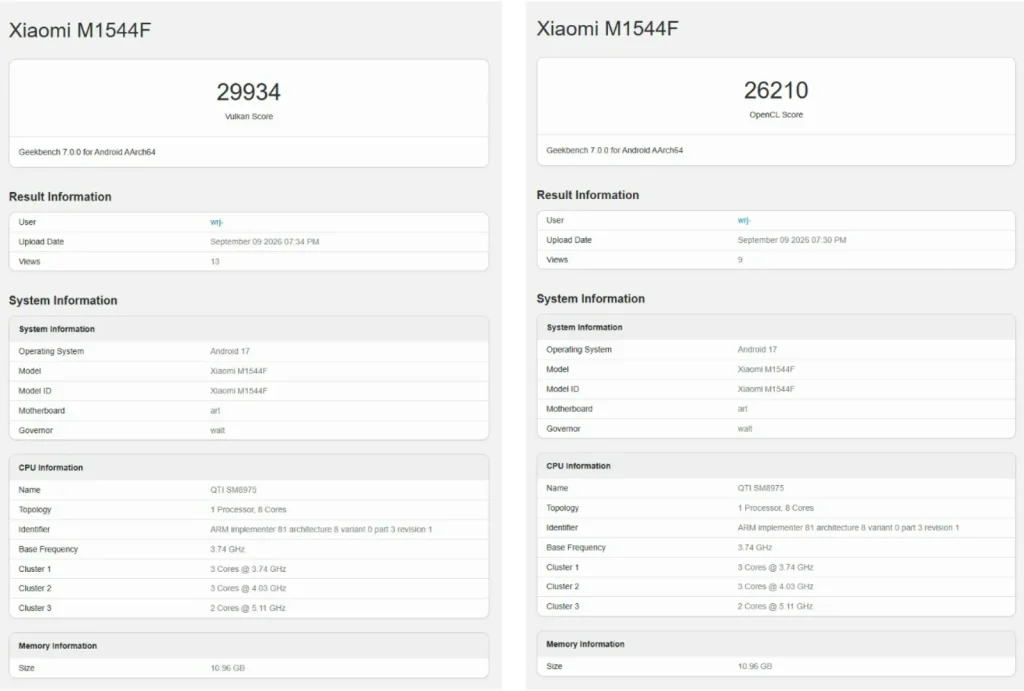This screenshot has height=691, width=1024.
Task: Click Motherboard value 'art' on the Vulkan page
Action: coord(215,411)
